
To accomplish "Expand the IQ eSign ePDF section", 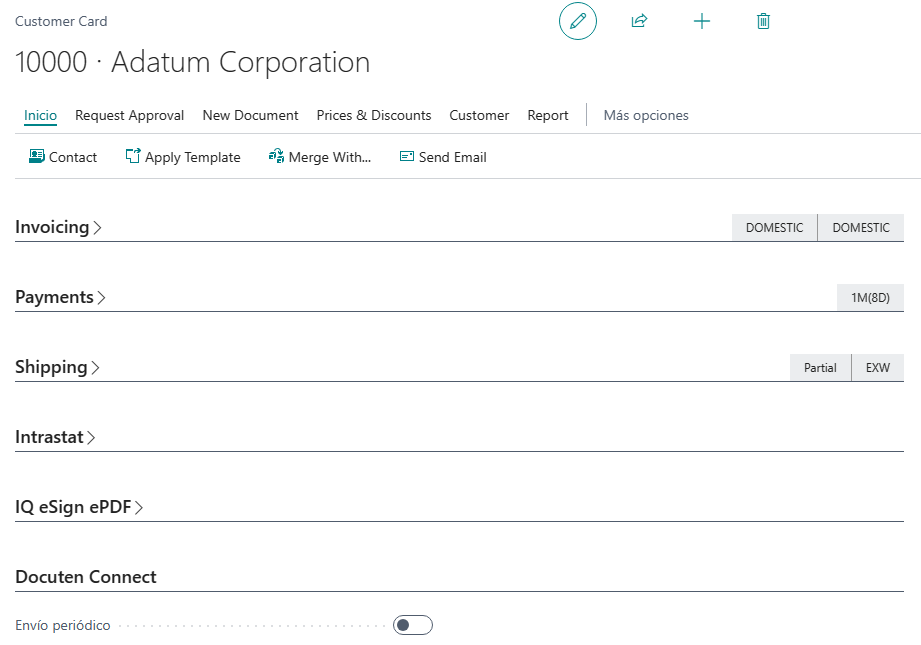I will coord(79,507).
